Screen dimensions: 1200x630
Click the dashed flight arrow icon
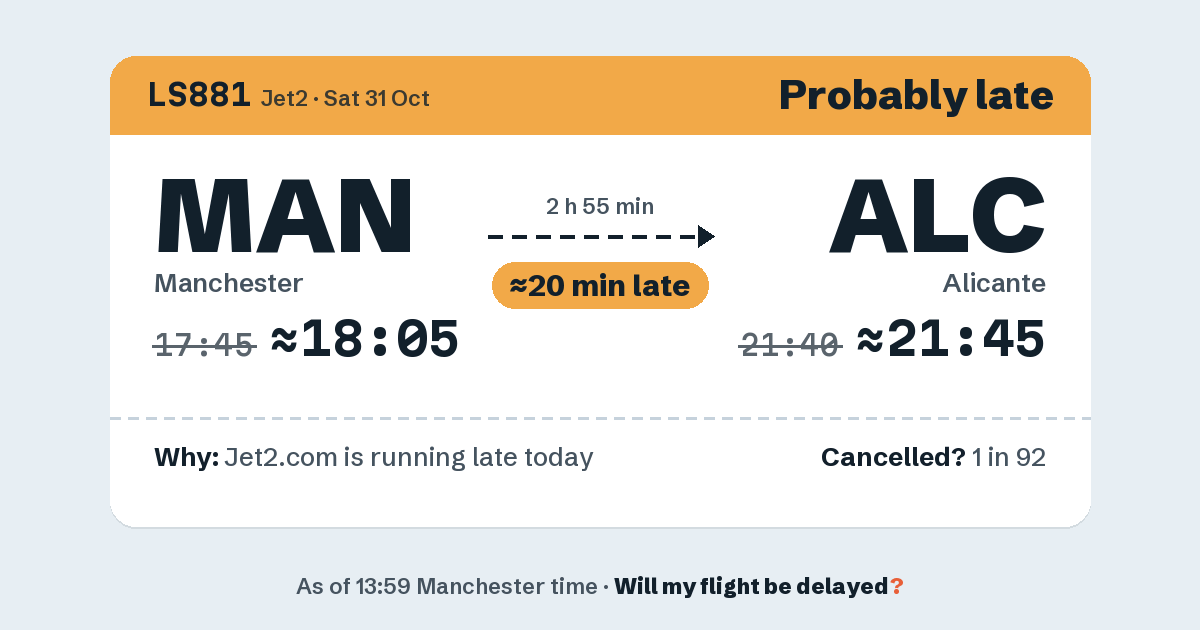click(x=601, y=236)
